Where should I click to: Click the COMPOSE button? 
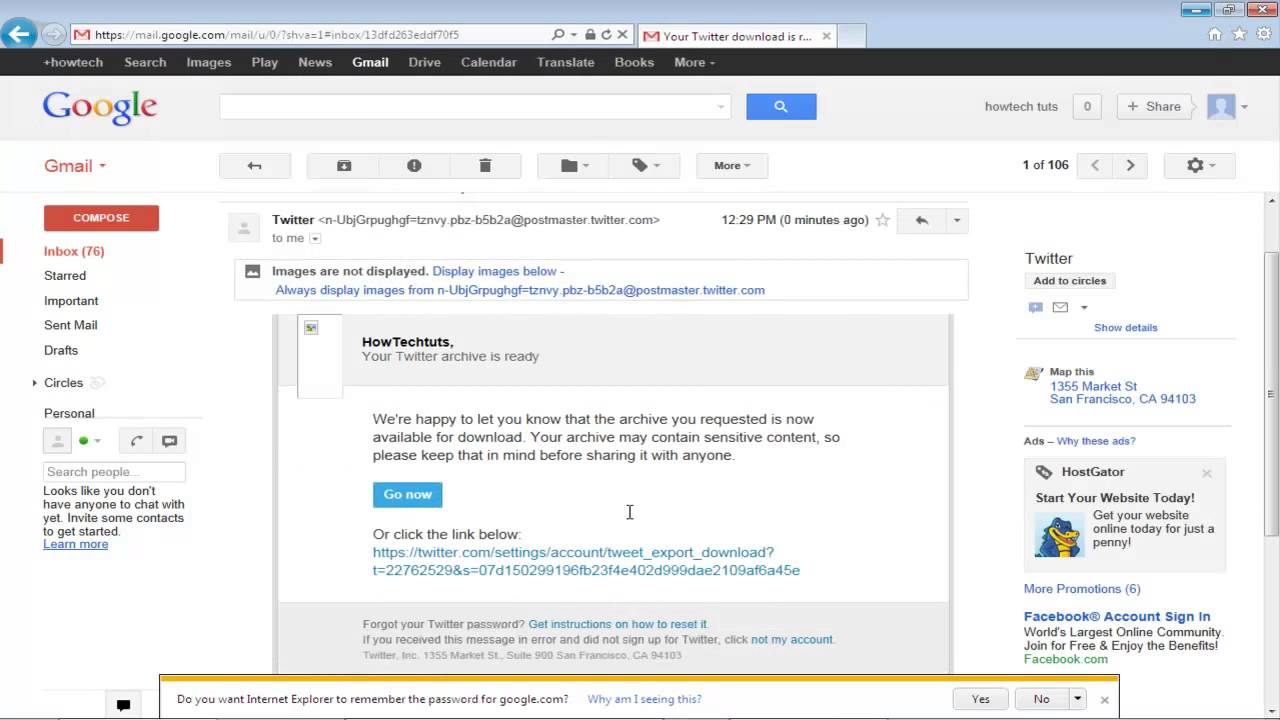pos(101,218)
